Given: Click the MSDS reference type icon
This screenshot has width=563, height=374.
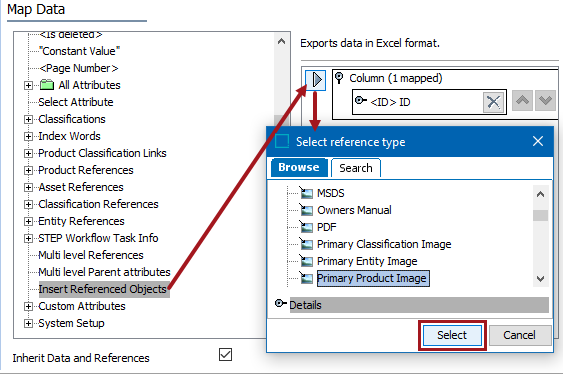Looking at the screenshot, I should [306, 193].
